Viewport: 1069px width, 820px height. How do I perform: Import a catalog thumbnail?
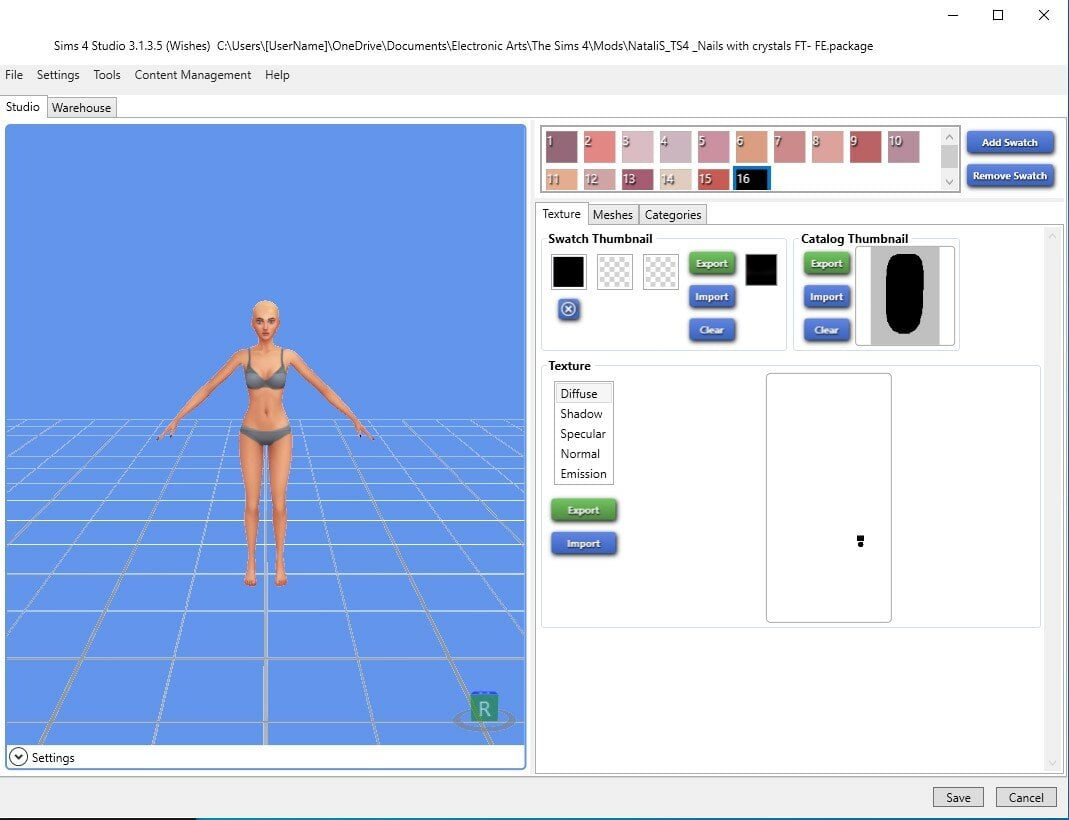[826, 297]
